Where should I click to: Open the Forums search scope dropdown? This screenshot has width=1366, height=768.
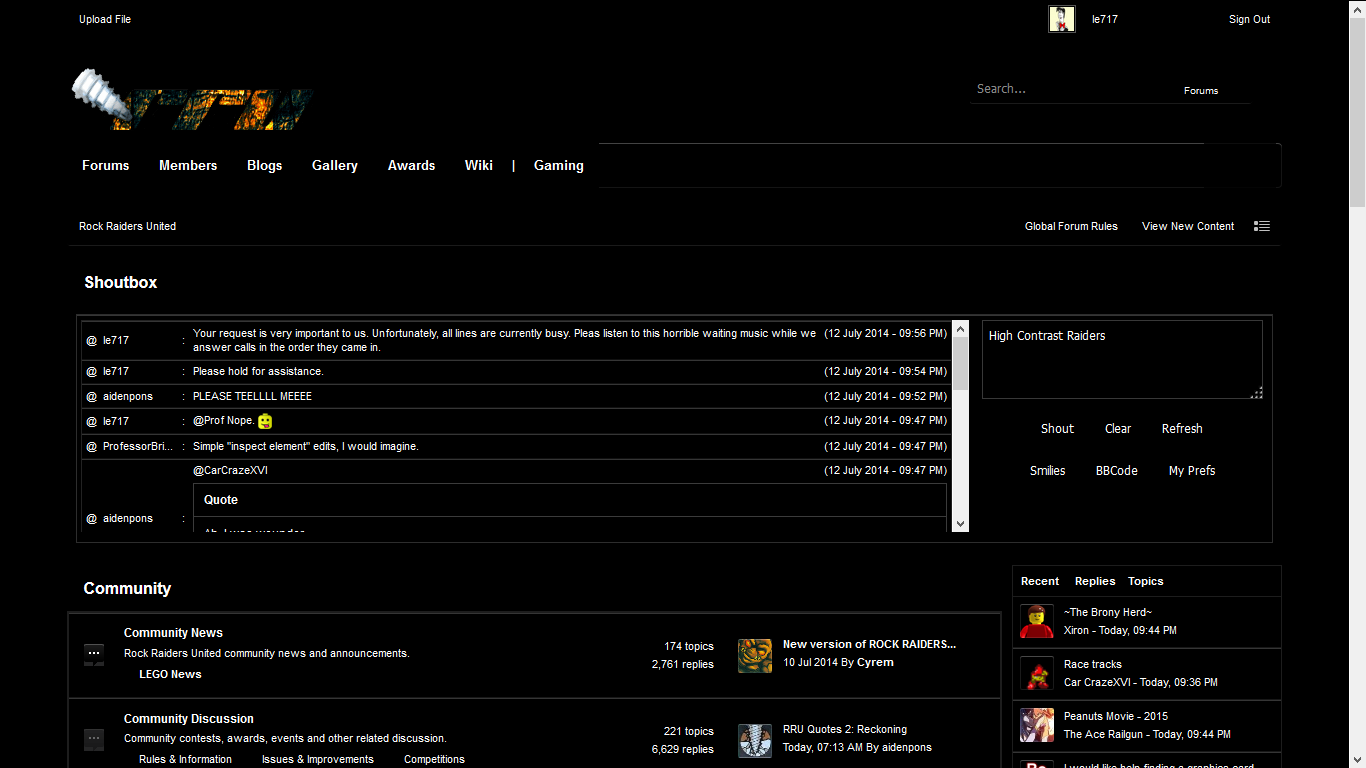[x=1201, y=90]
